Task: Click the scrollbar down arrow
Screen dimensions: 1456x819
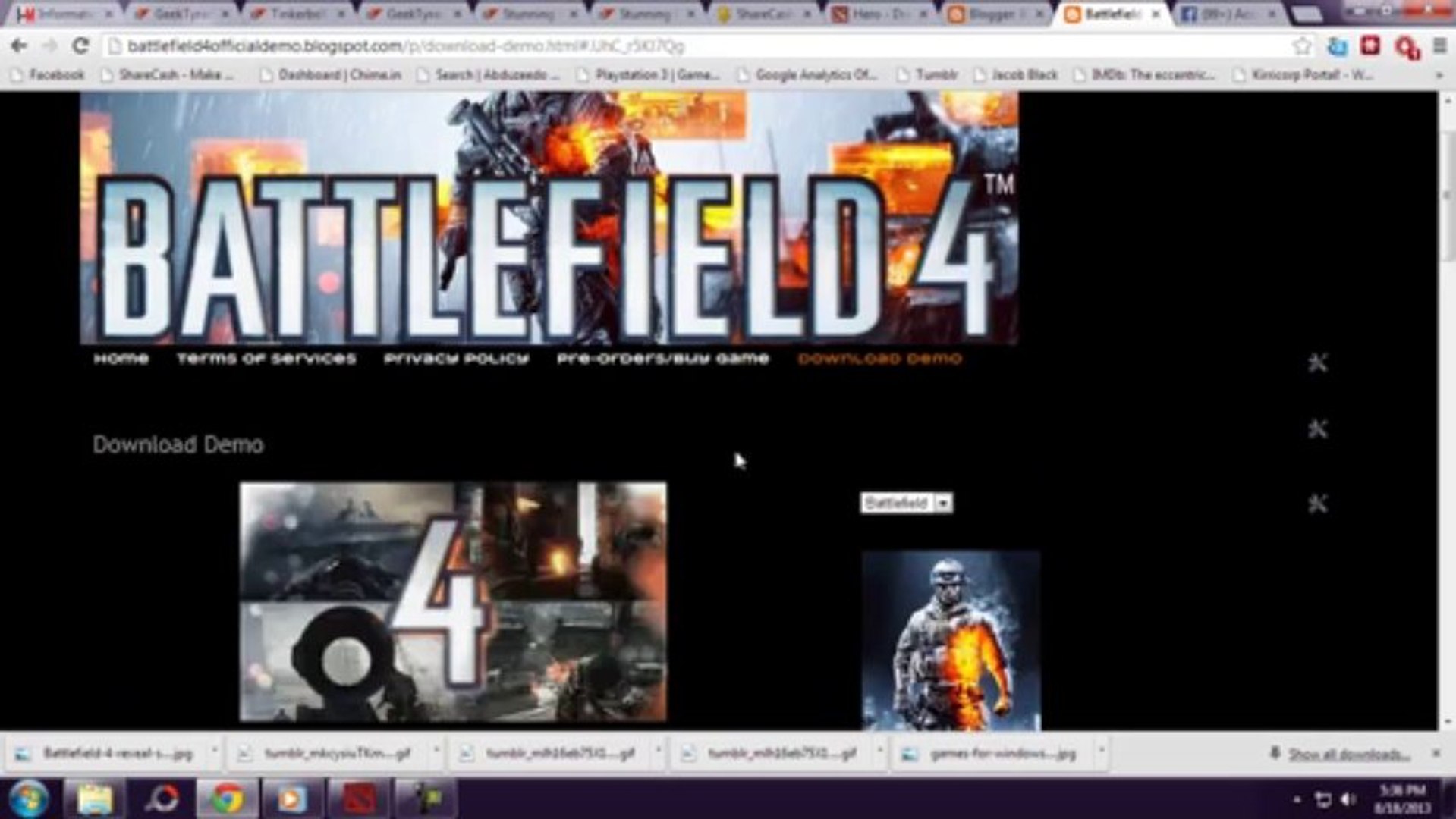Action: click(x=1446, y=722)
